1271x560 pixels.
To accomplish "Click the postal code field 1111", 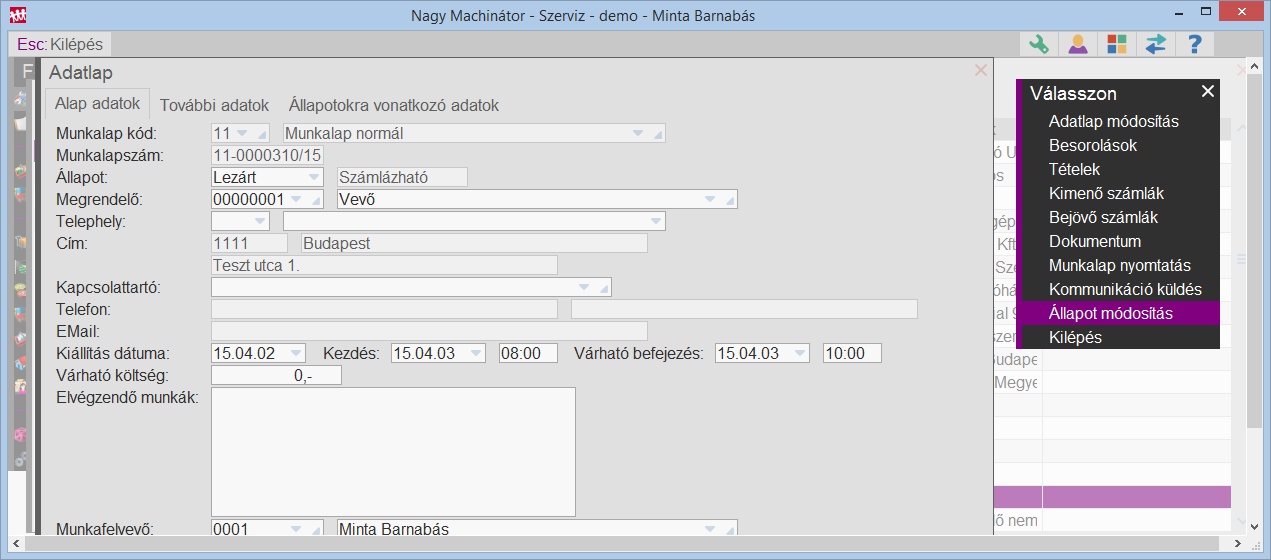I will click(x=250, y=243).
